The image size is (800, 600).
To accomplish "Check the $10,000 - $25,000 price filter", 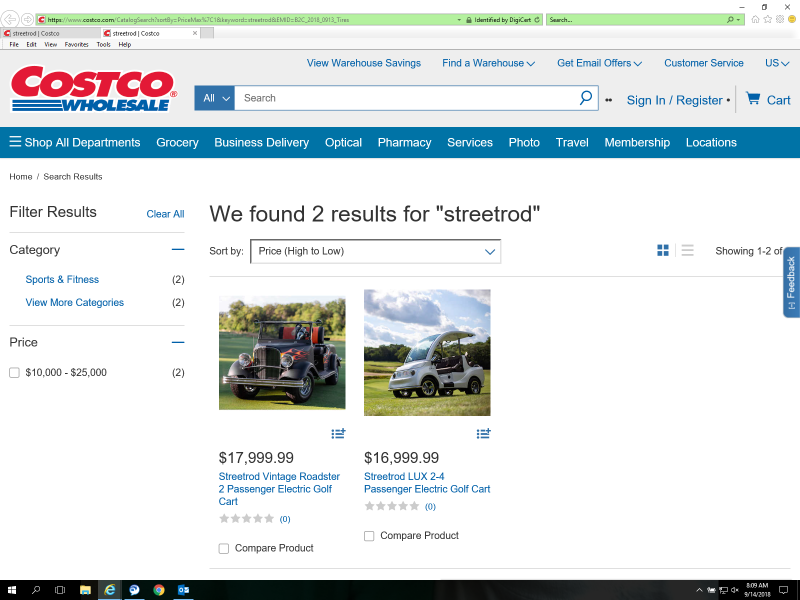I will click(14, 373).
